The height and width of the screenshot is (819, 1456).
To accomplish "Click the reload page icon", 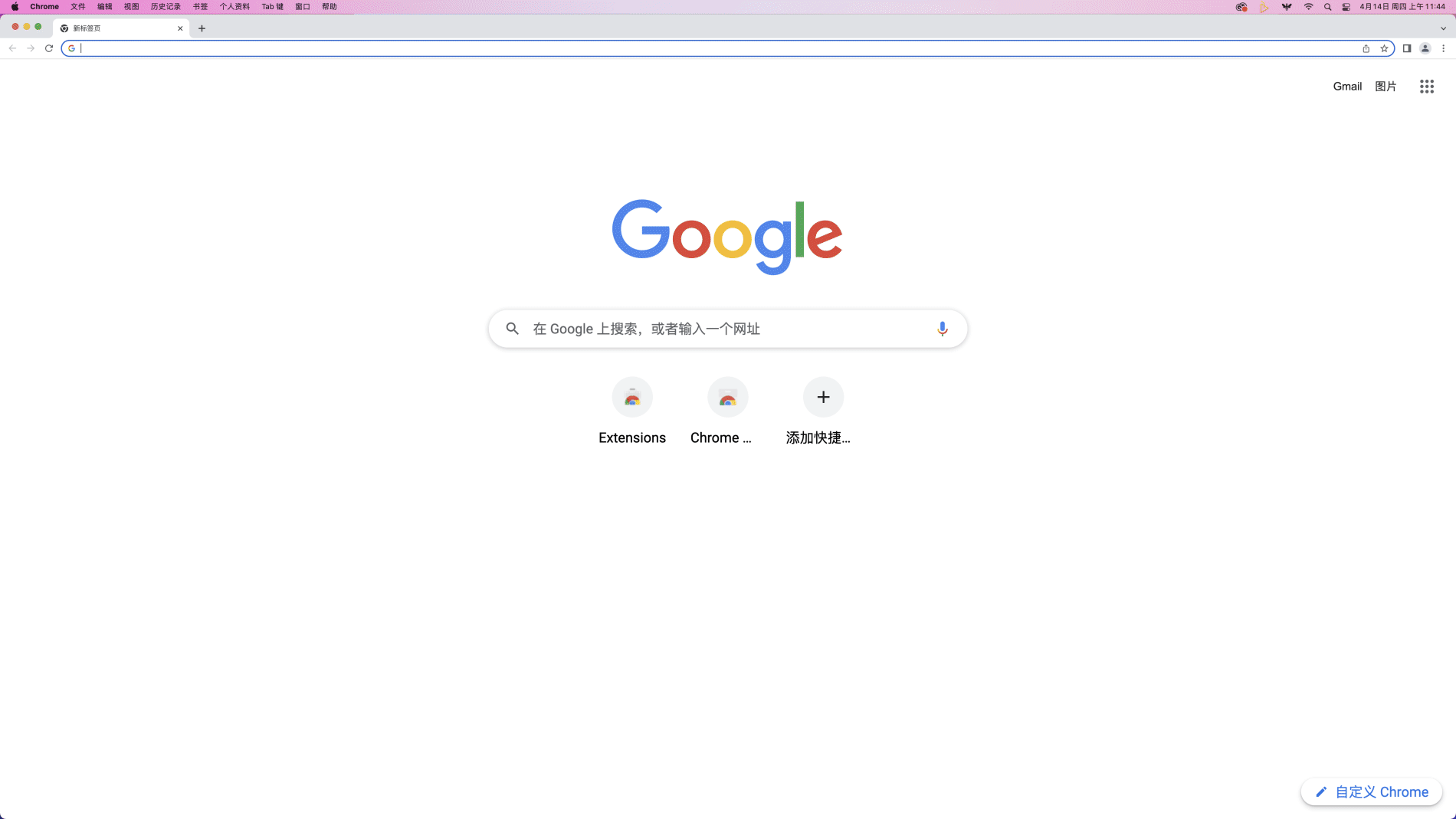I will [49, 48].
